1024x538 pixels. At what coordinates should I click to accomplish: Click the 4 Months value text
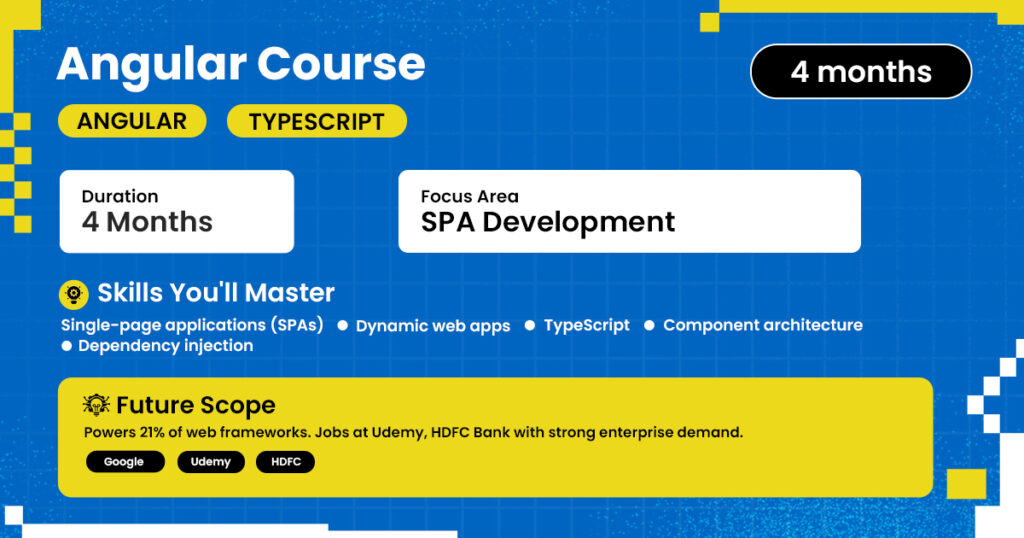point(148,222)
